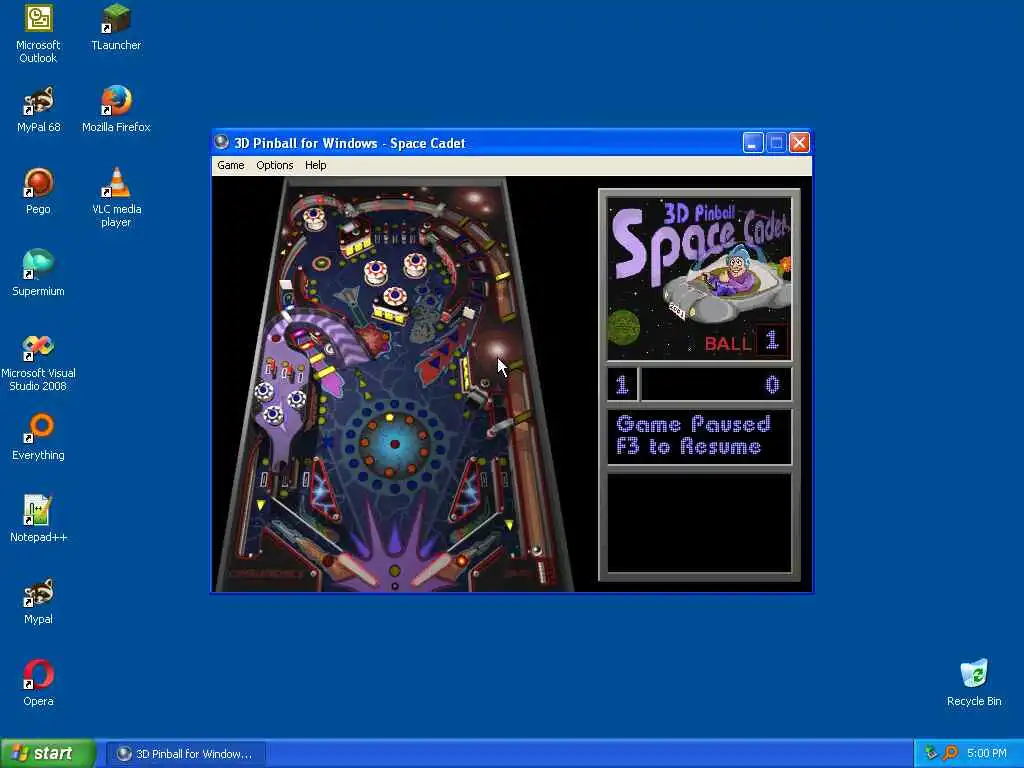This screenshot has height=768, width=1024.
Task: Minimize the 3D Pinball window
Action: pos(753,142)
